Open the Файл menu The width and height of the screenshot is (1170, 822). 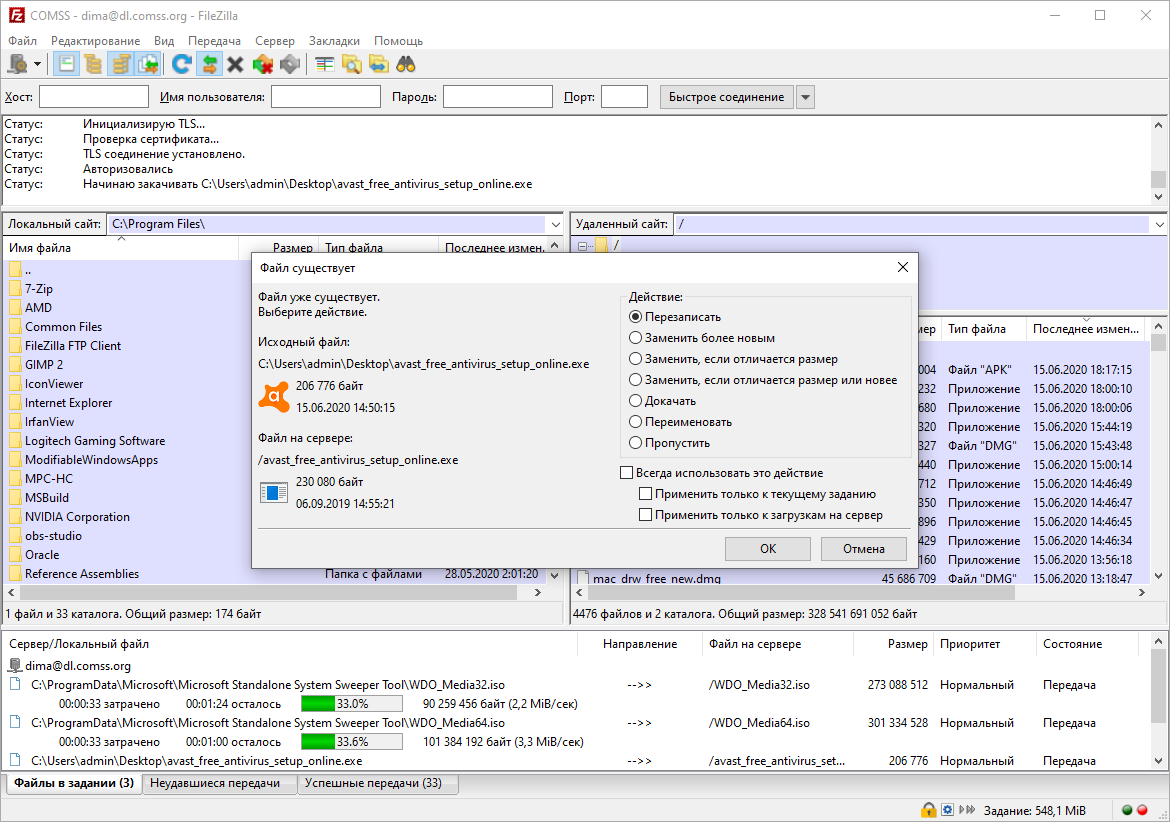[22, 41]
